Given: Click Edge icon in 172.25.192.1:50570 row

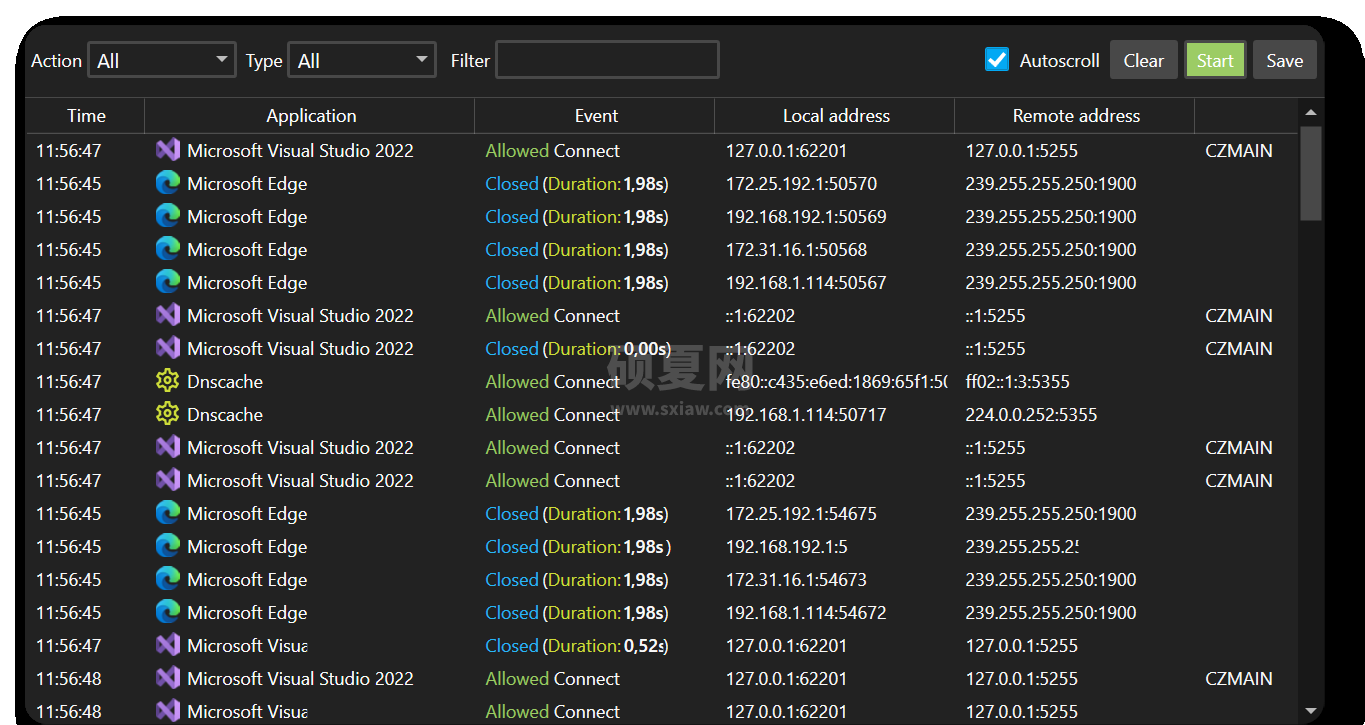Looking at the screenshot, I should pyautogui.click(x=168, y=183).
